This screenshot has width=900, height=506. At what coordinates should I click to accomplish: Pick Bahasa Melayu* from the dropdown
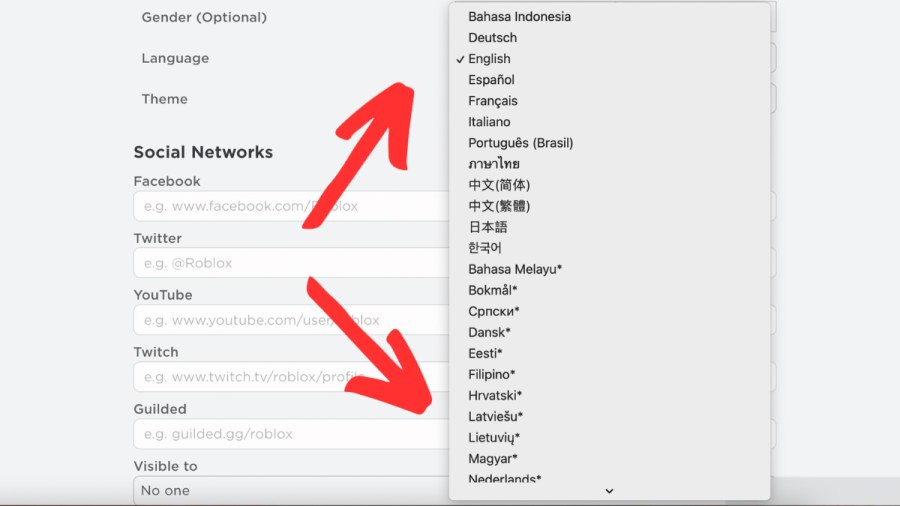coord(515,269)
